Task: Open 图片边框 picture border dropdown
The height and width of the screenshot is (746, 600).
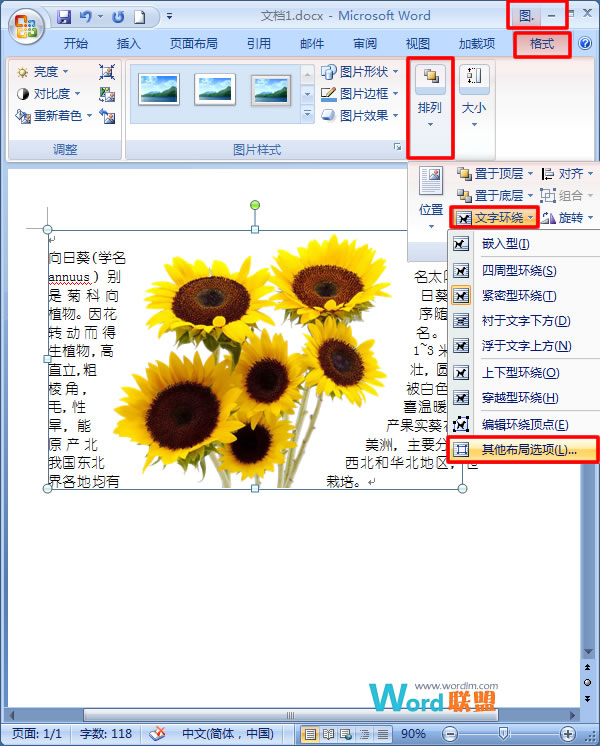Action: (x=360, y=94)
